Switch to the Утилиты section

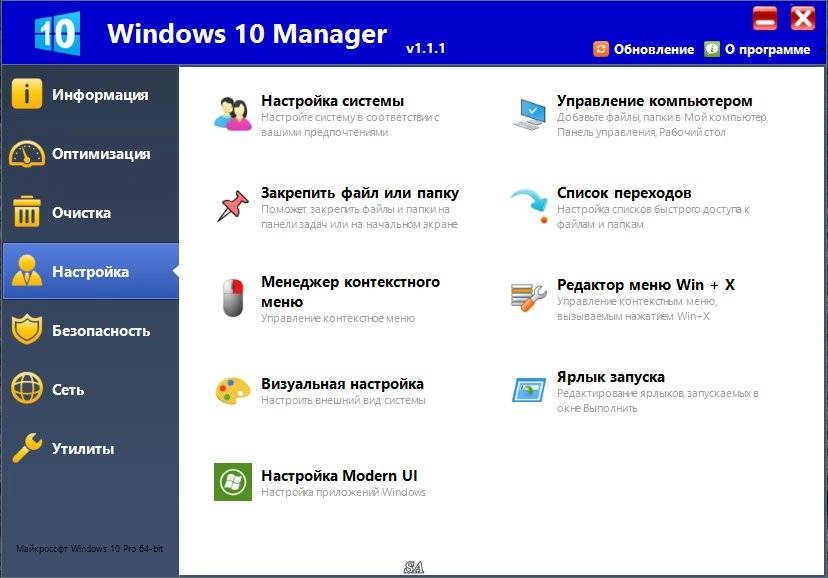(83, 449)
